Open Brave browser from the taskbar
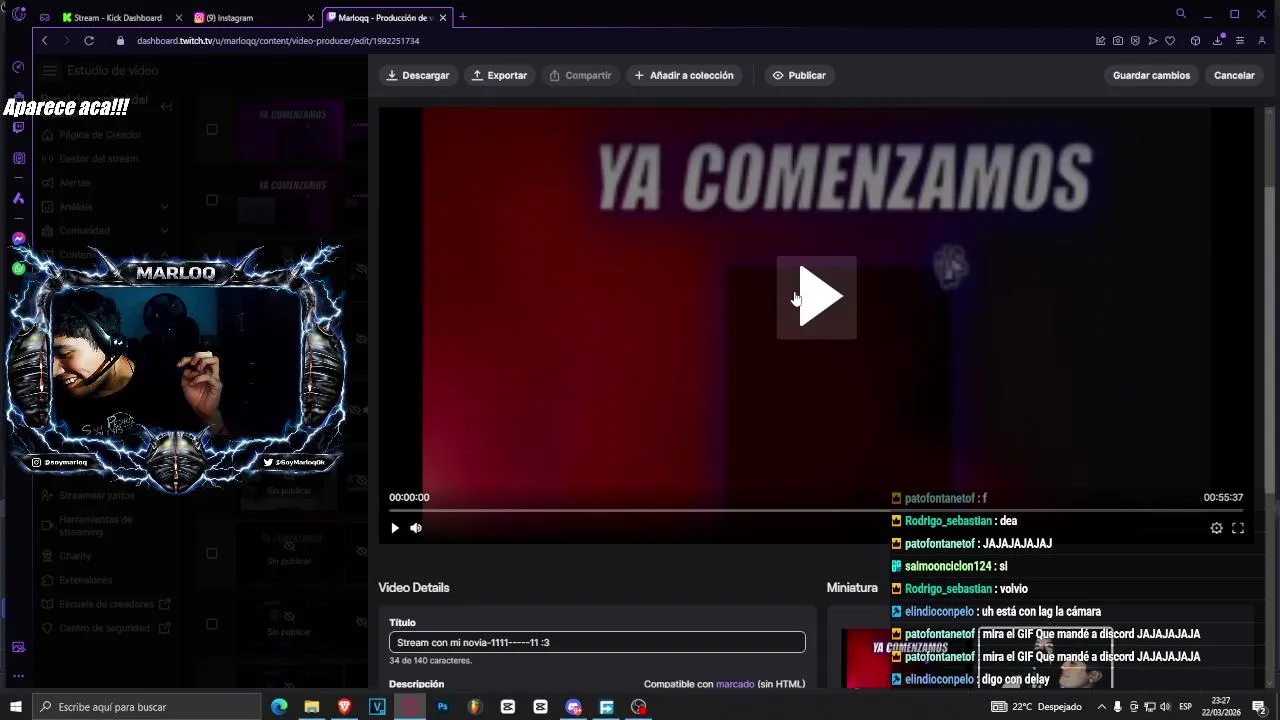Viewport: 1280px width, 720px height. tap(345, 707)
